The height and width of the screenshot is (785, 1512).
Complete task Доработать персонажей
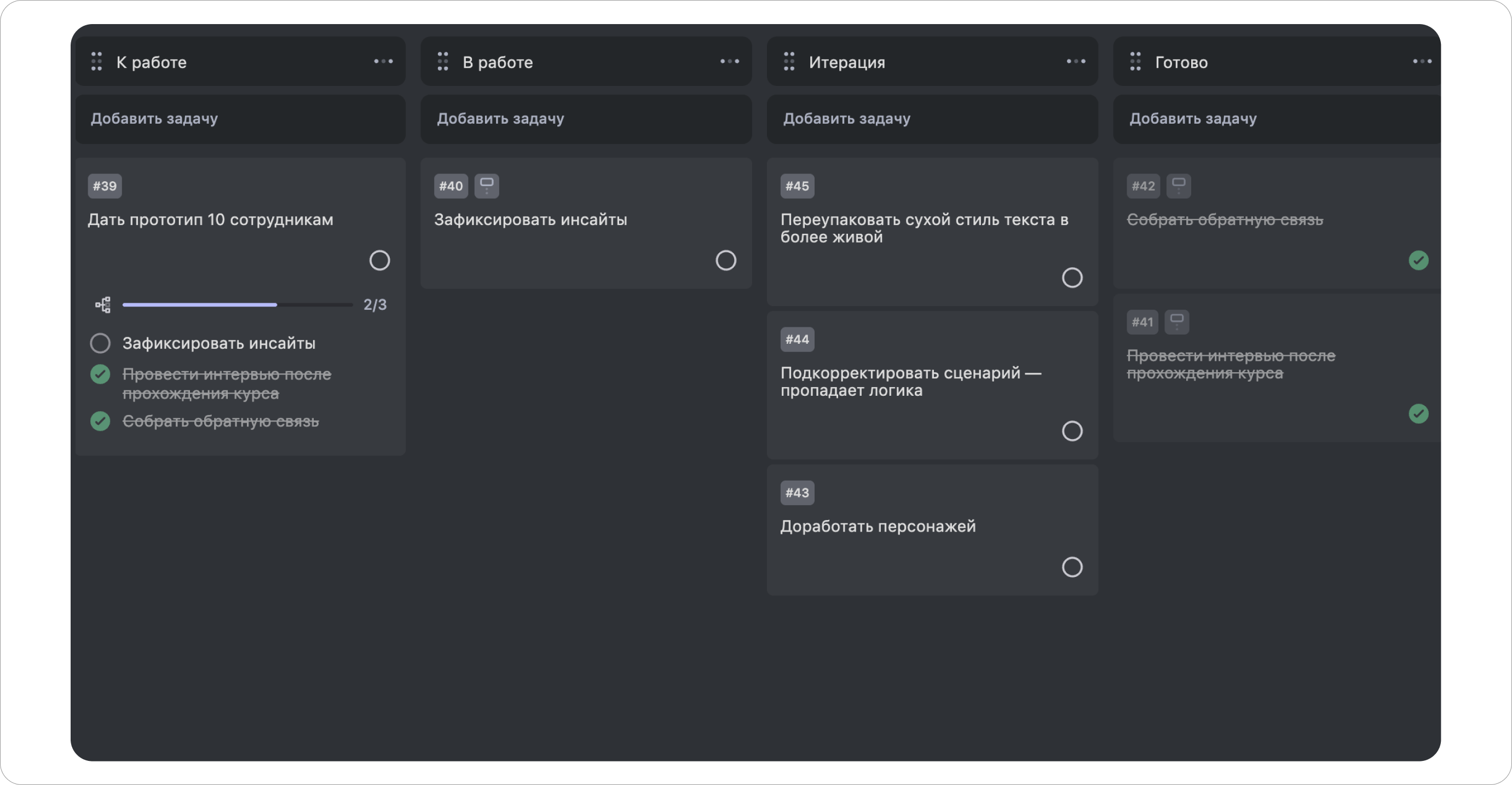(1072, 567)
